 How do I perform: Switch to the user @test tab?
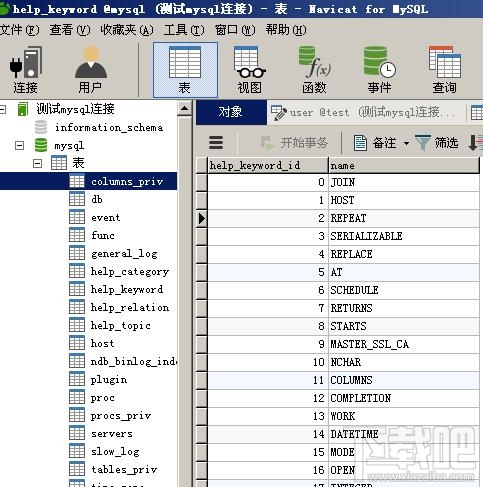[x=366, y=112]
